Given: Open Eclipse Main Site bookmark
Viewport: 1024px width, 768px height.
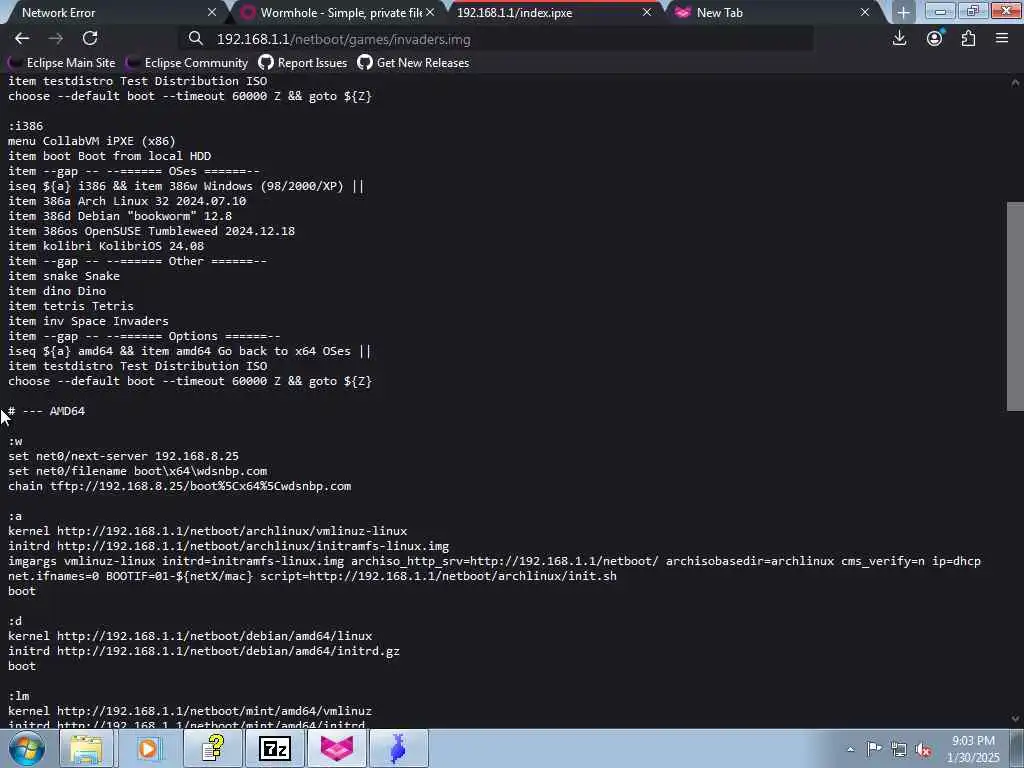Looking at the screenshot, I should tap(61, 63).
